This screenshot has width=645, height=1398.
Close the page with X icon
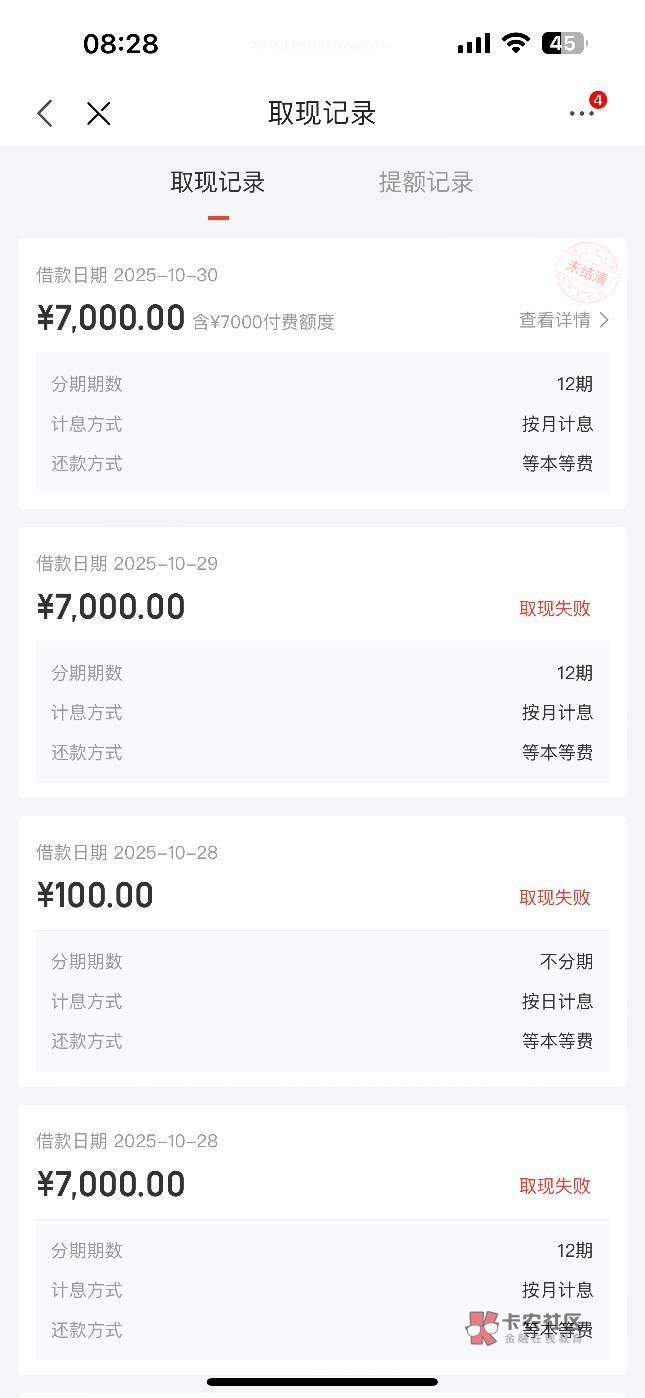[x=98, y=113]
